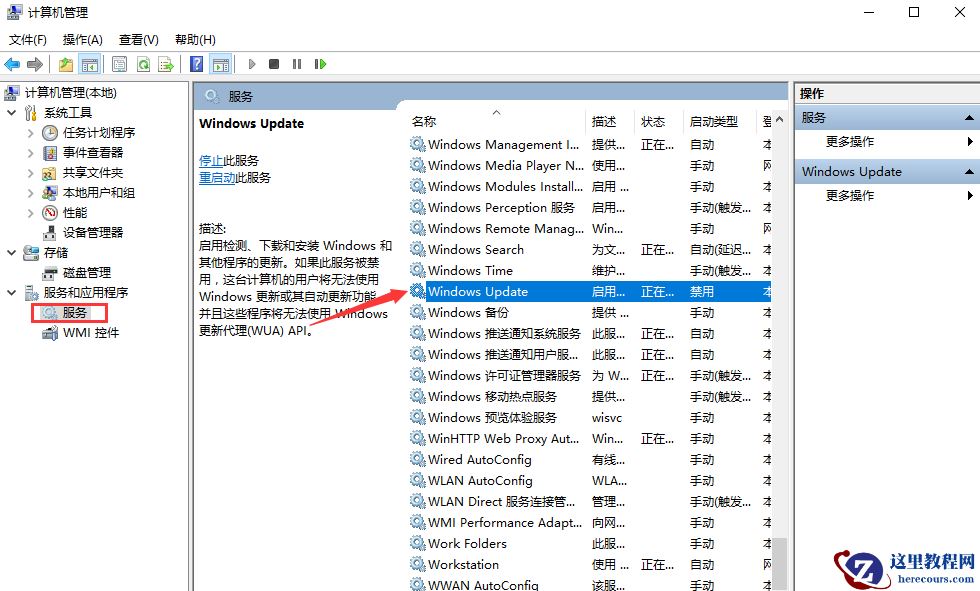Open the Refresh icon to reload services
Viewport: 980px width, 591px height.
click(145, 63)
